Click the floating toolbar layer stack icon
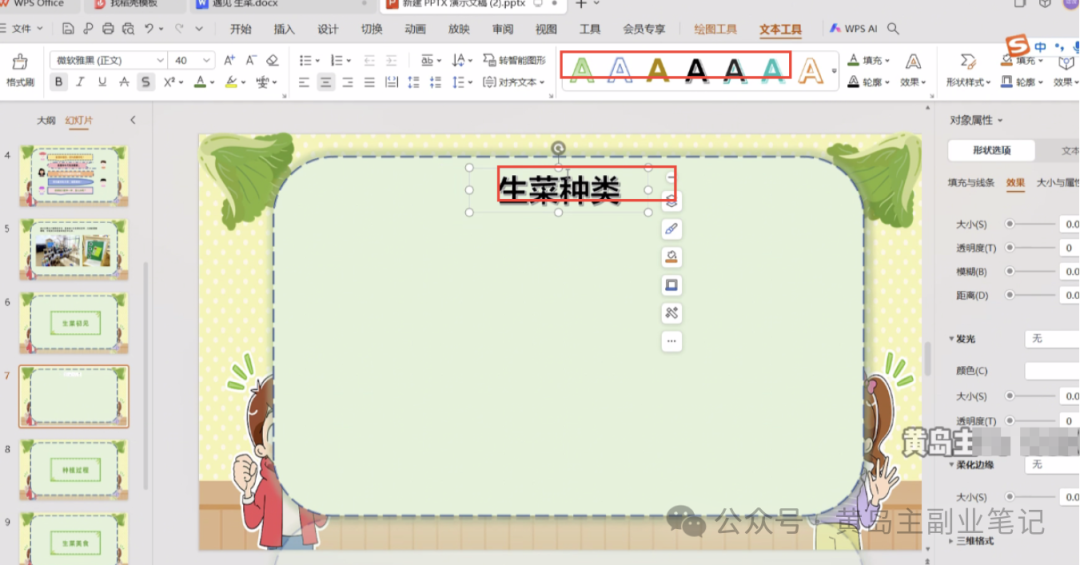 tap(672, 200)
